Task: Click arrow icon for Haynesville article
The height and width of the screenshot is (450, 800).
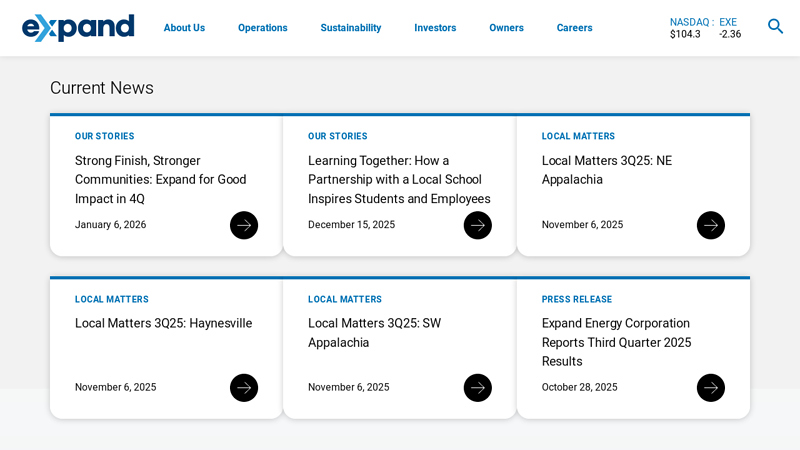Action: coord(244,388)
